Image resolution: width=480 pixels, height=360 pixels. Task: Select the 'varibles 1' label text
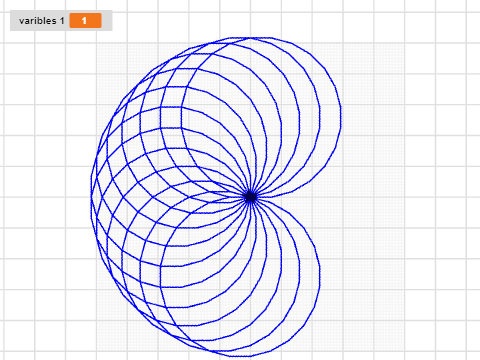pos(42,21)
